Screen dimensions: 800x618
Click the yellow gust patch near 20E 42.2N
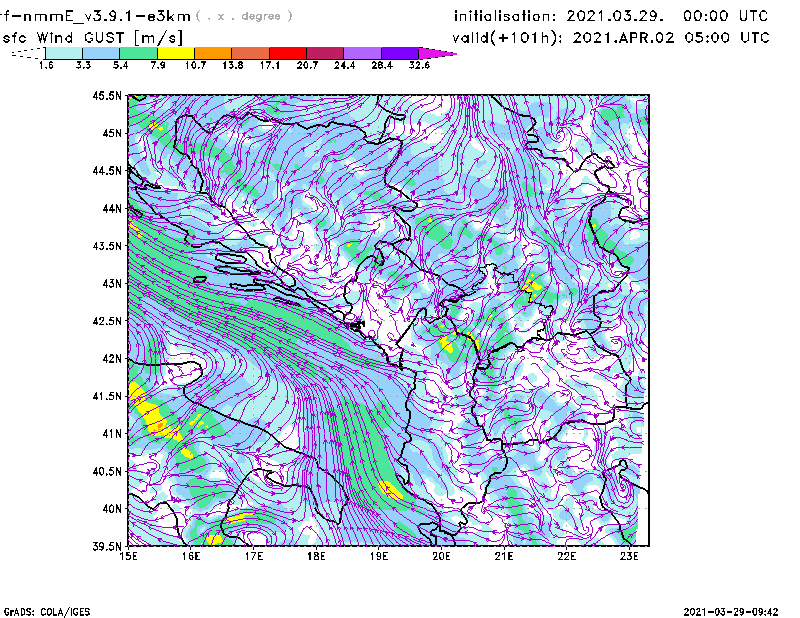[447, 345]
